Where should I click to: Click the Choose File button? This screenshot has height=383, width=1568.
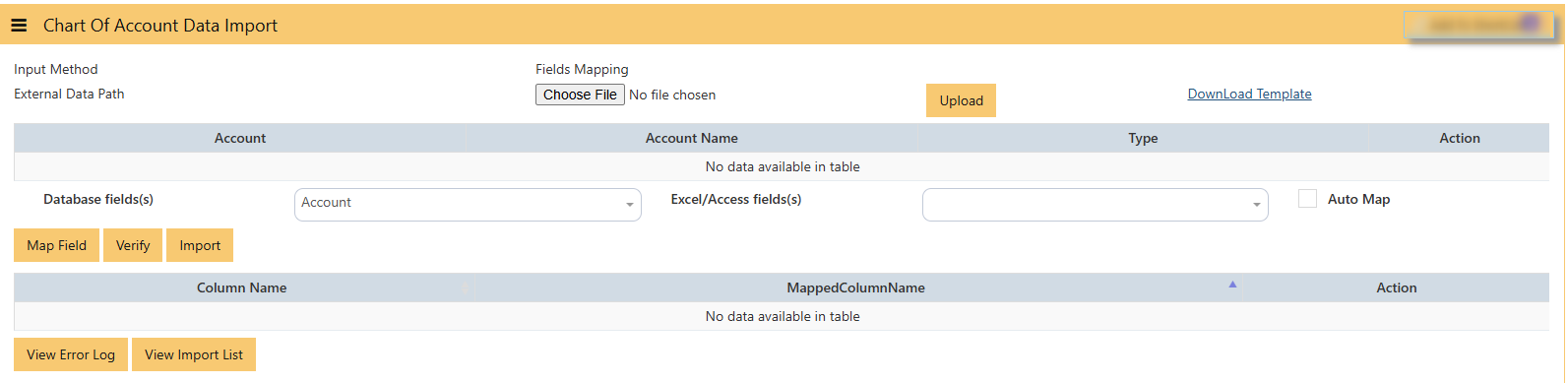click(580, 95)
